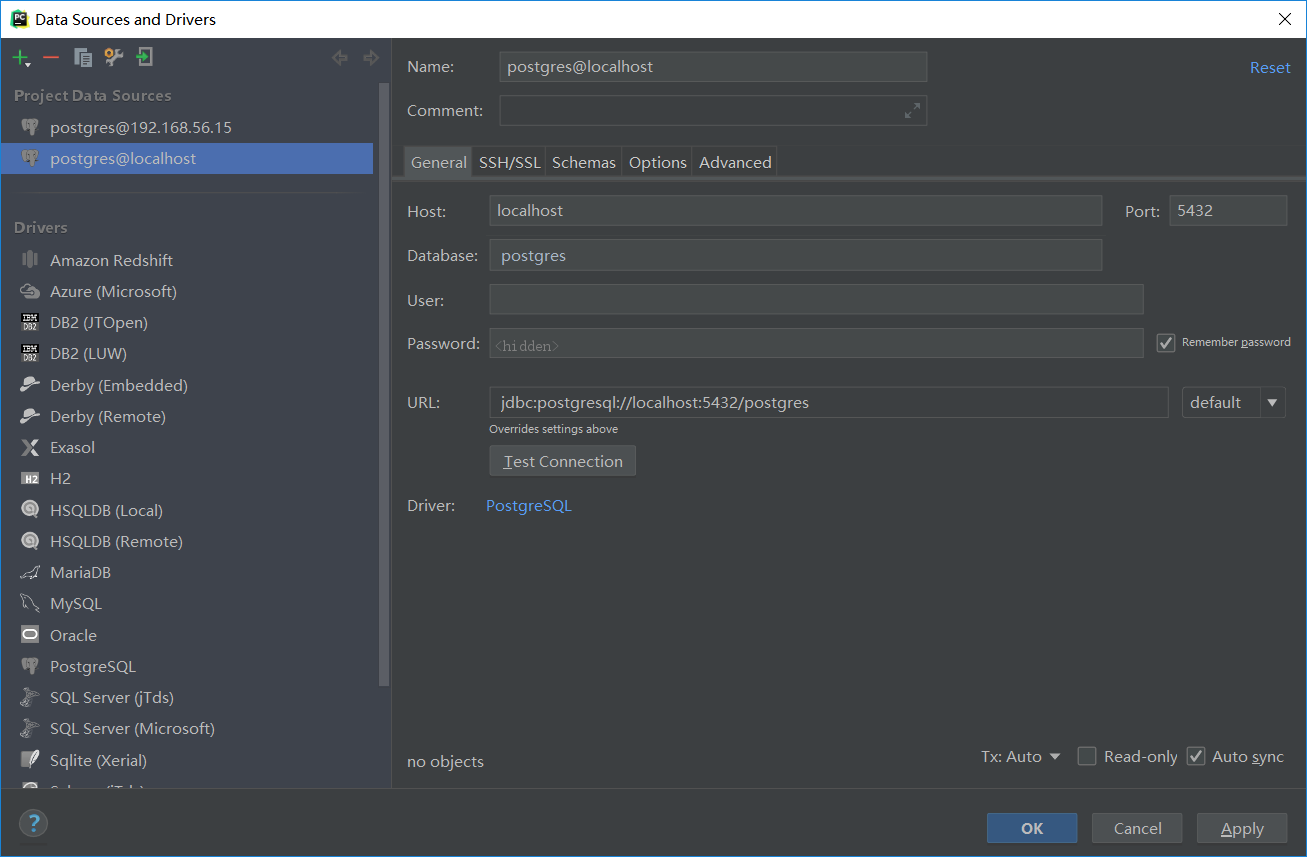Click the Name input field
Image resolution: width=1307 pixels, height=857 pixels.
coord(713,67)
